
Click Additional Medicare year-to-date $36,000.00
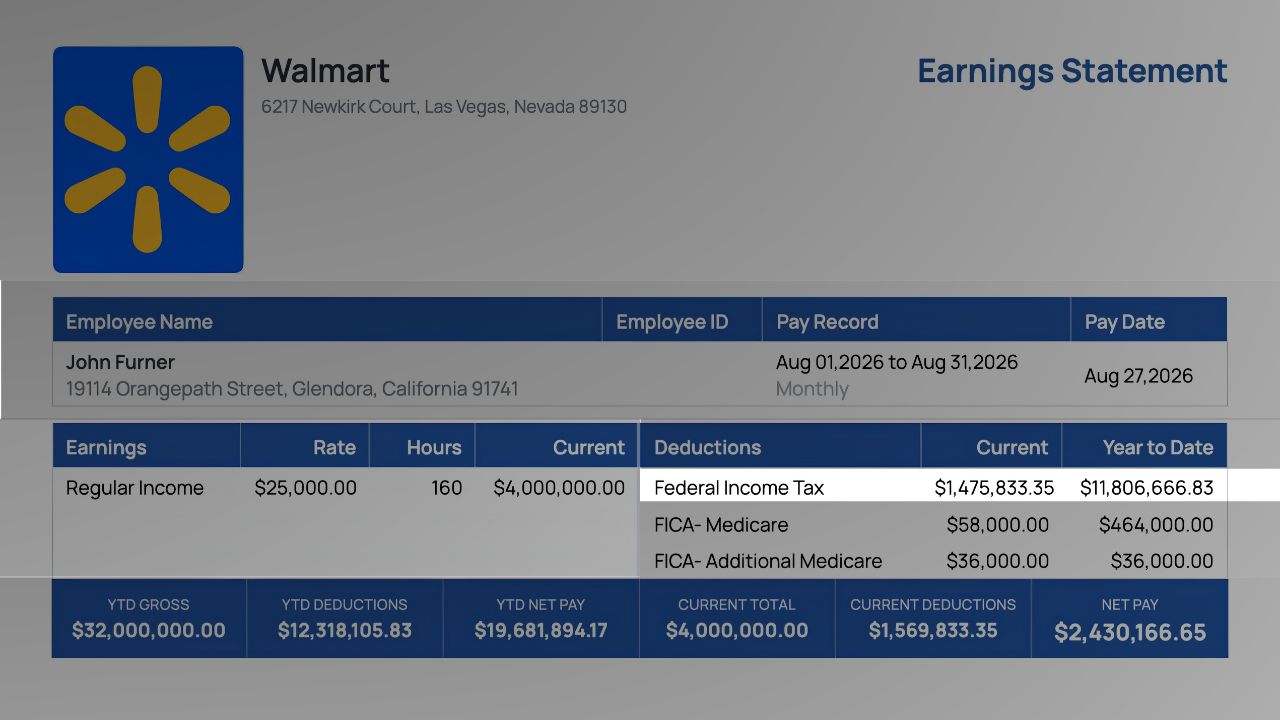pos(1162,561)
